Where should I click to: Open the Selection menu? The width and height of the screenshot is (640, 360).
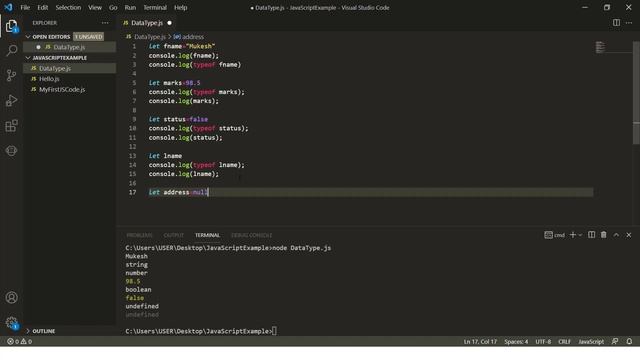click(68, 7)
